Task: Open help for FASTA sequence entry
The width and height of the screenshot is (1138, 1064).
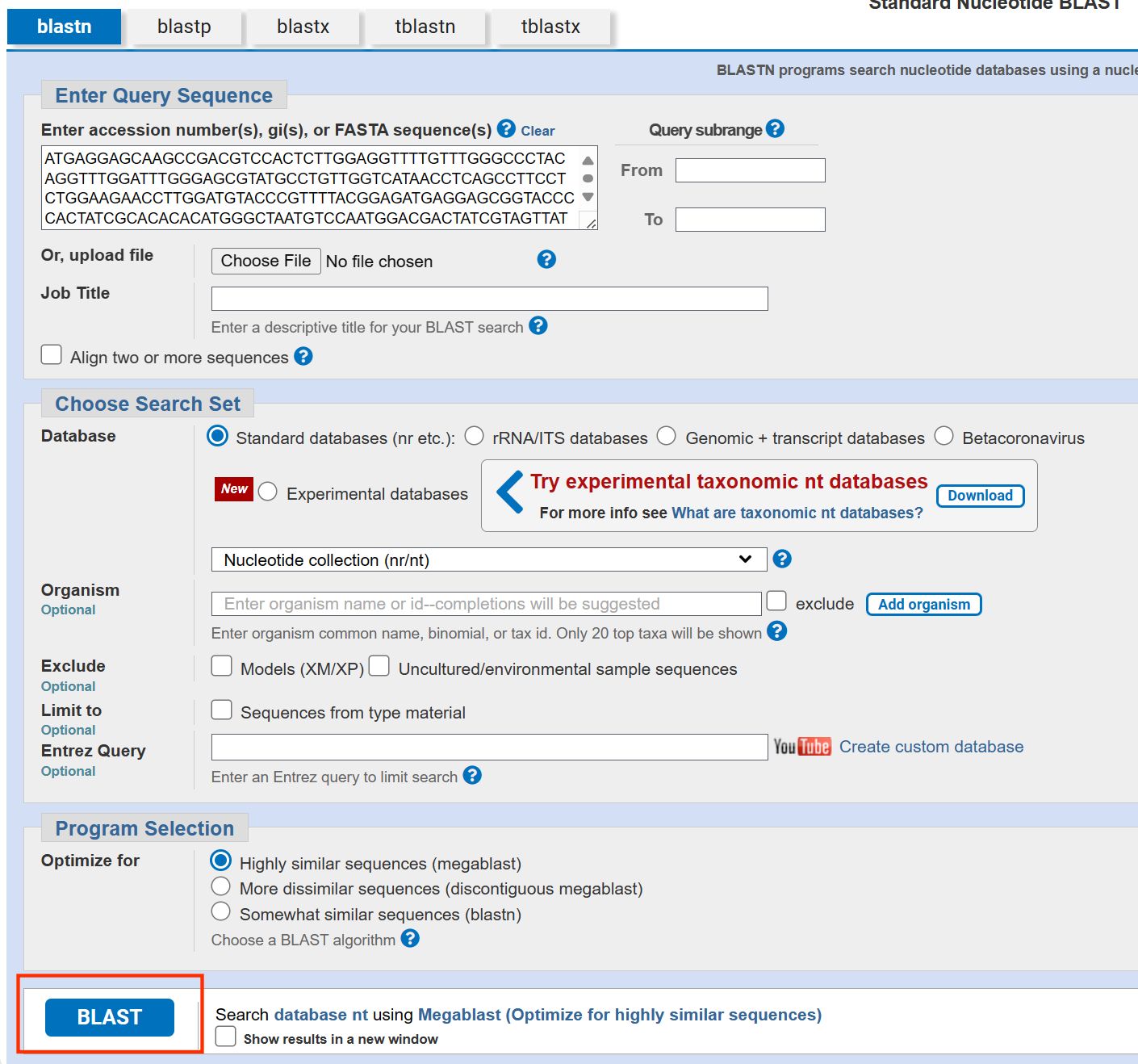Action: 506,128
